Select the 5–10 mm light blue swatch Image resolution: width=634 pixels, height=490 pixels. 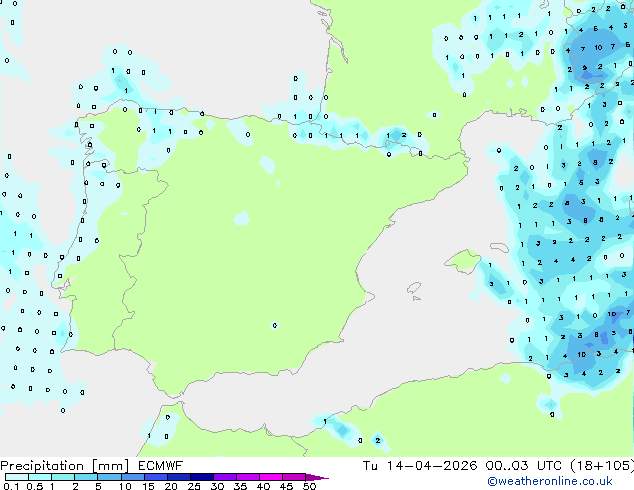(x=109, y=477)
